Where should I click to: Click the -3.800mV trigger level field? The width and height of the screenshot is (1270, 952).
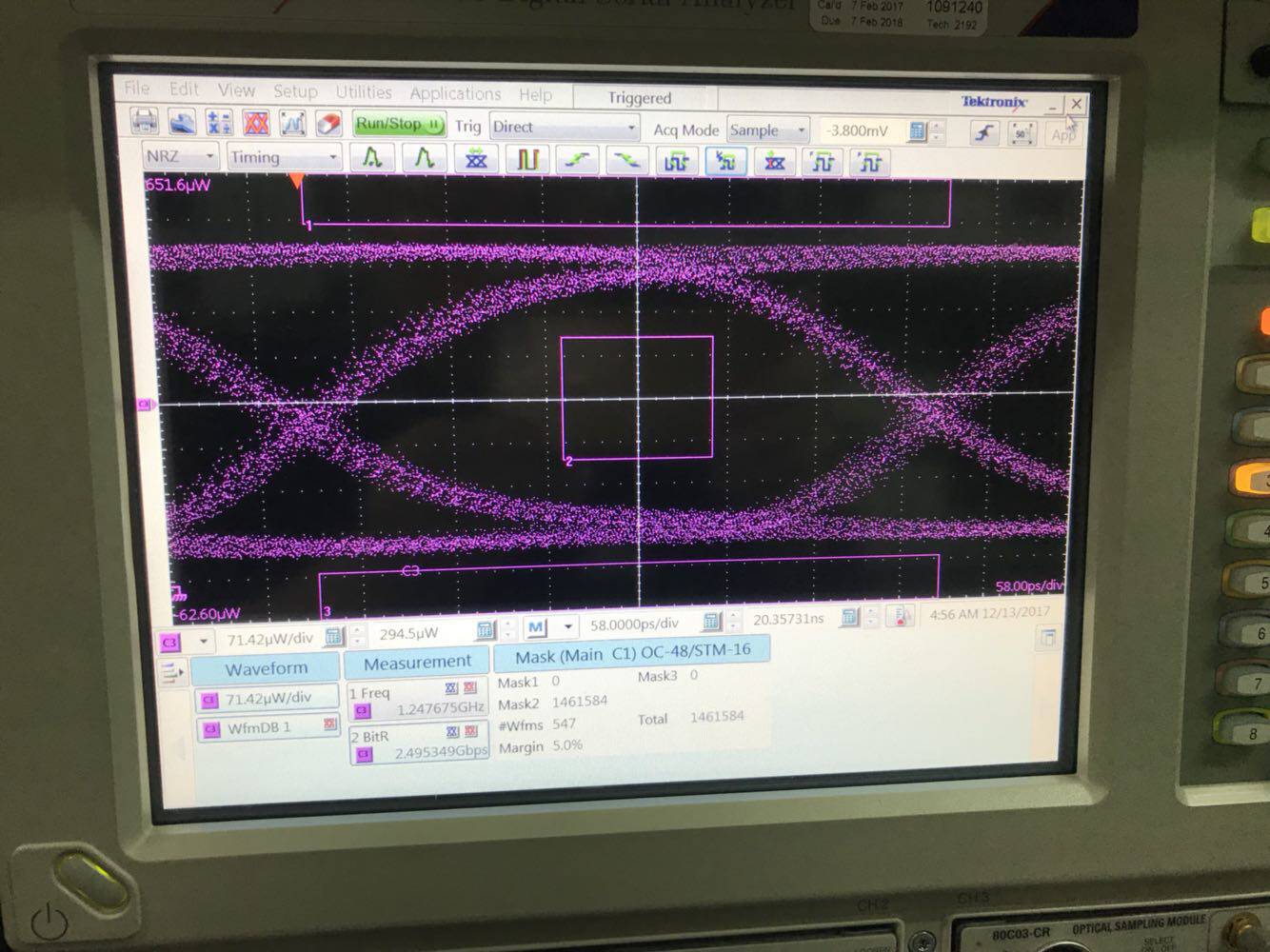pos(856,130)
